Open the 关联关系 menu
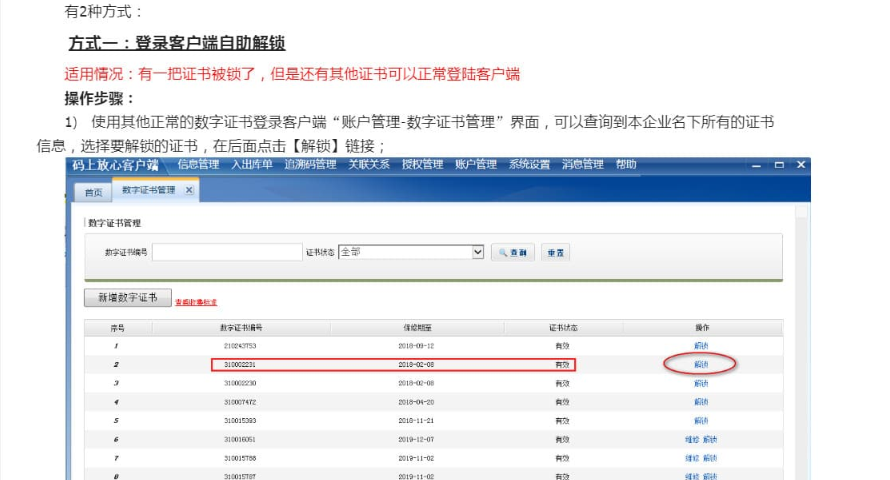This screenshot has height=480, width=890. 369,165
